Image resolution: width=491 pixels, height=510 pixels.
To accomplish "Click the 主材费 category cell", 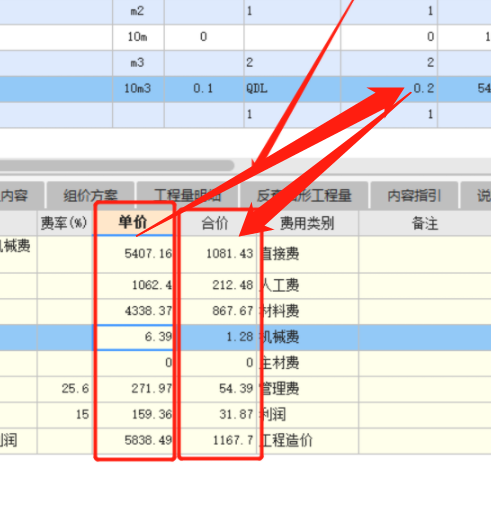I will point(307,363).
